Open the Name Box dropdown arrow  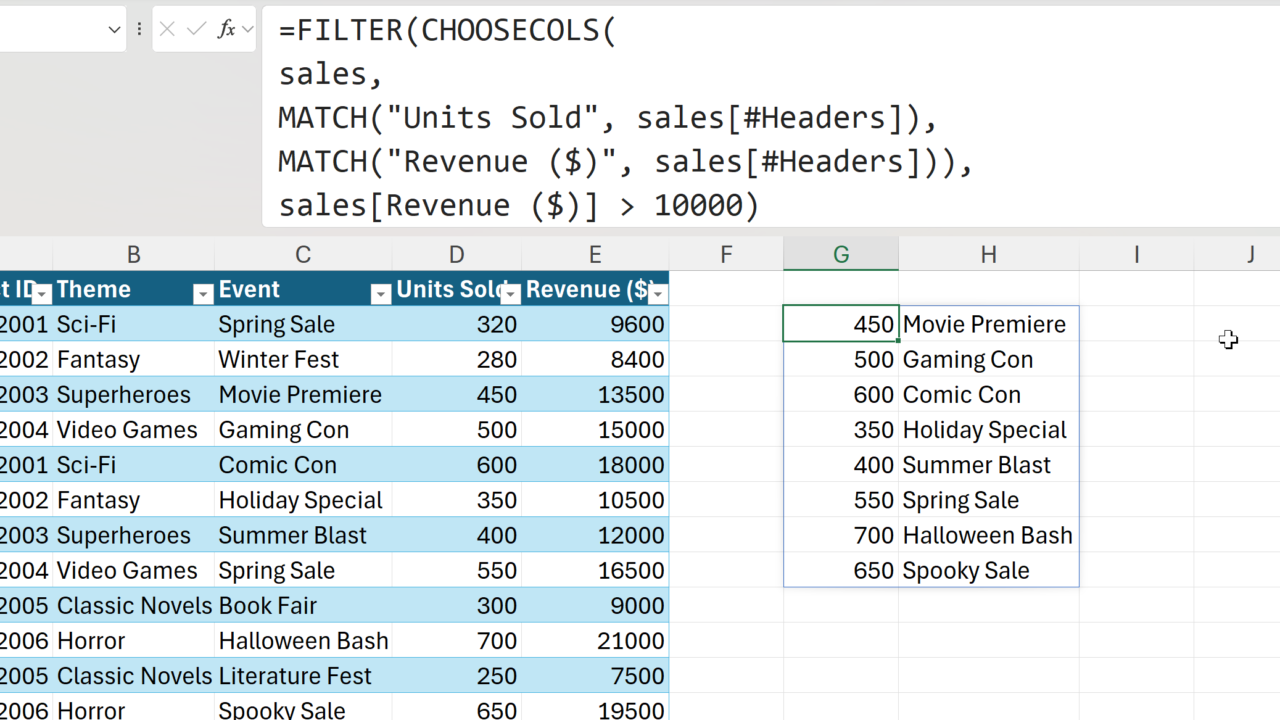[x=114, y=30]
